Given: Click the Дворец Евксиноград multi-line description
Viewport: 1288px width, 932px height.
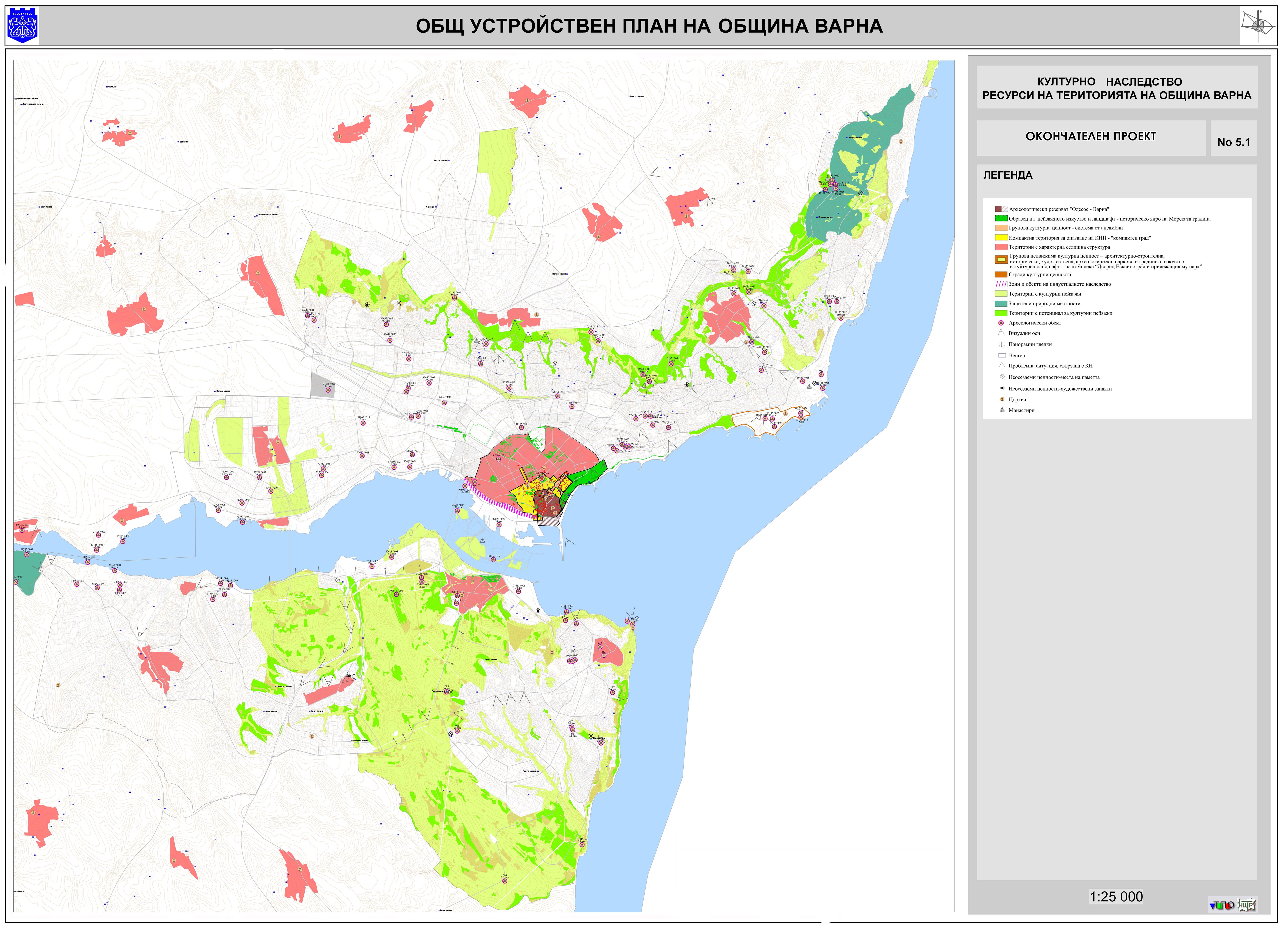Looking at the screenshot, I should [x=1106, y=261].
